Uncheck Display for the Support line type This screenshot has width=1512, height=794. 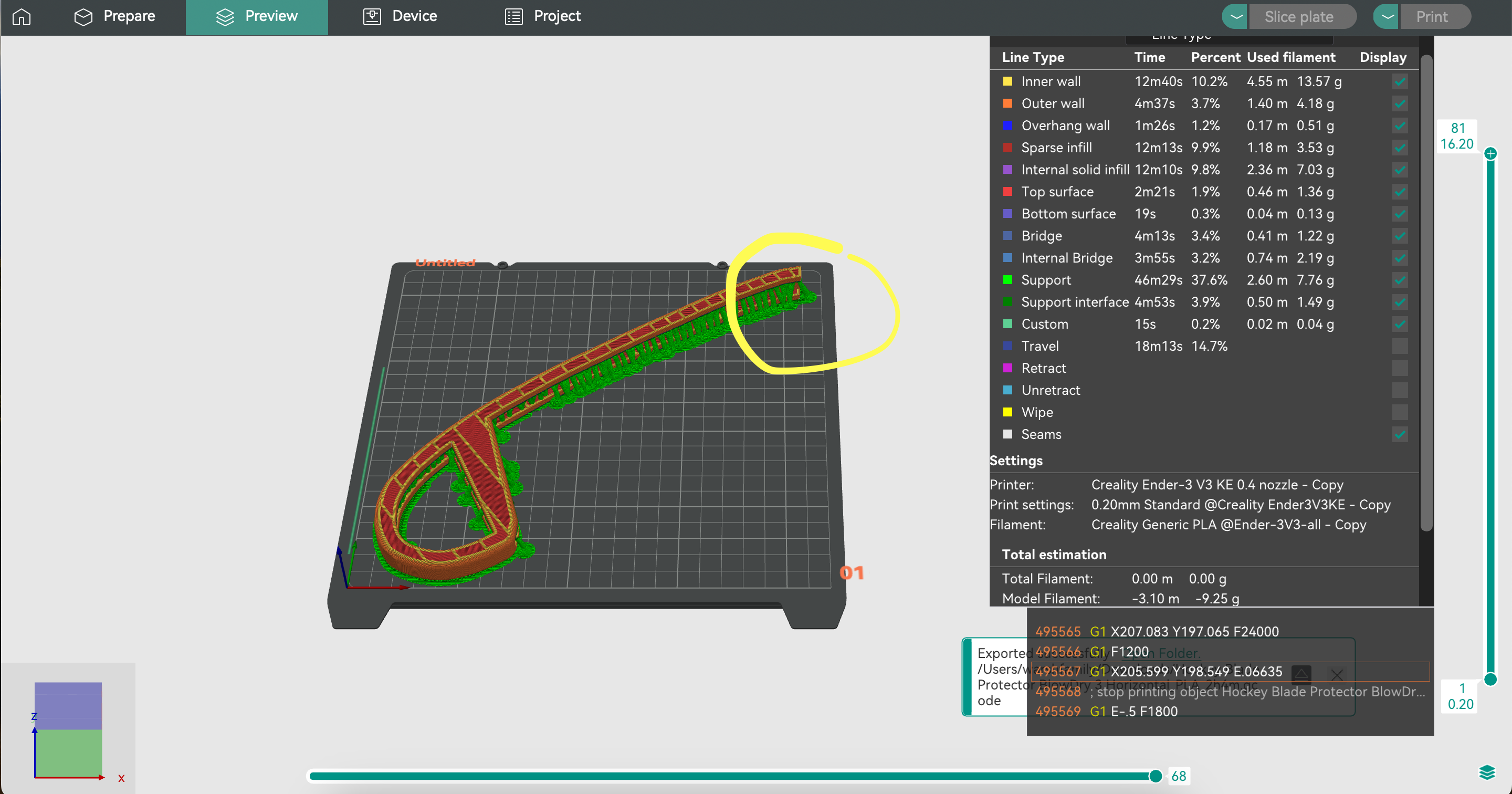pyautogui.click(x=1400, y=280)
